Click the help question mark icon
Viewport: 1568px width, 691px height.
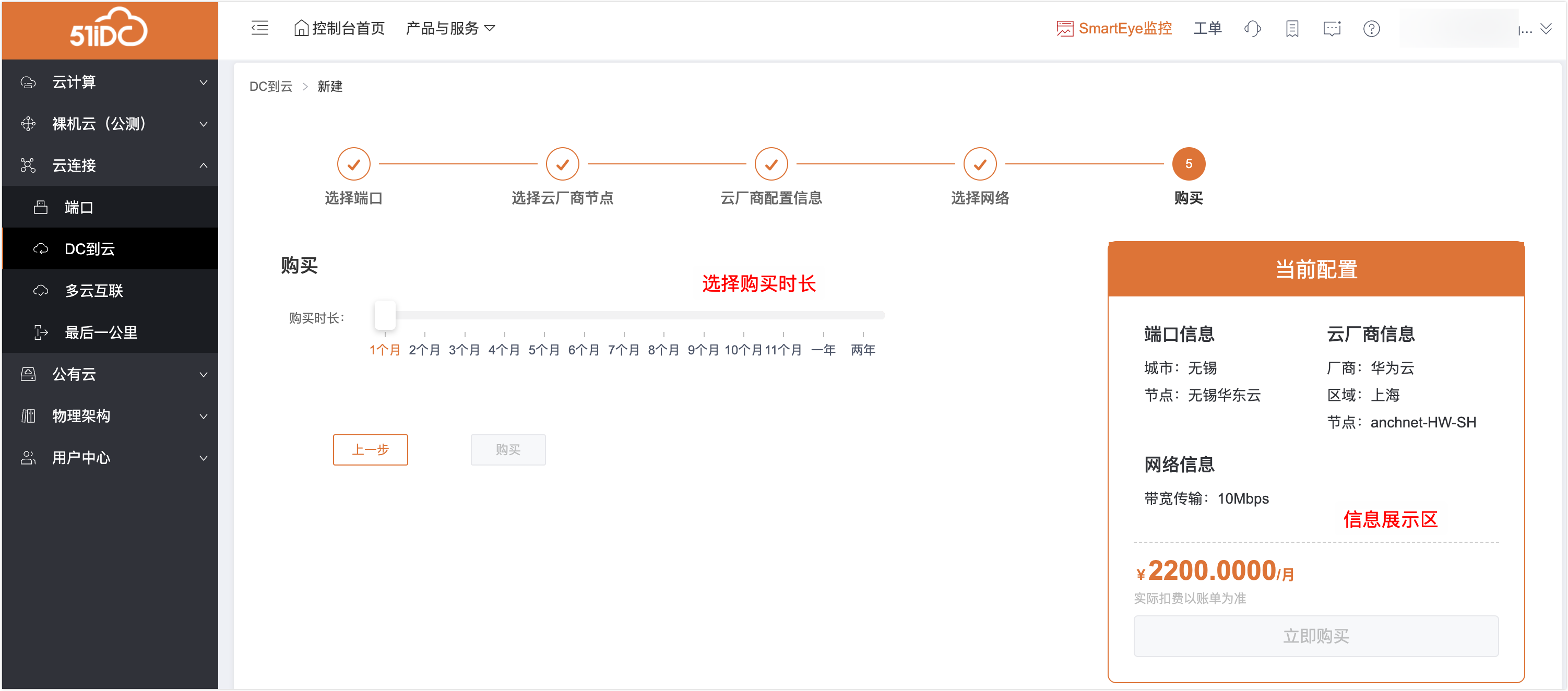pos(1371,29)
